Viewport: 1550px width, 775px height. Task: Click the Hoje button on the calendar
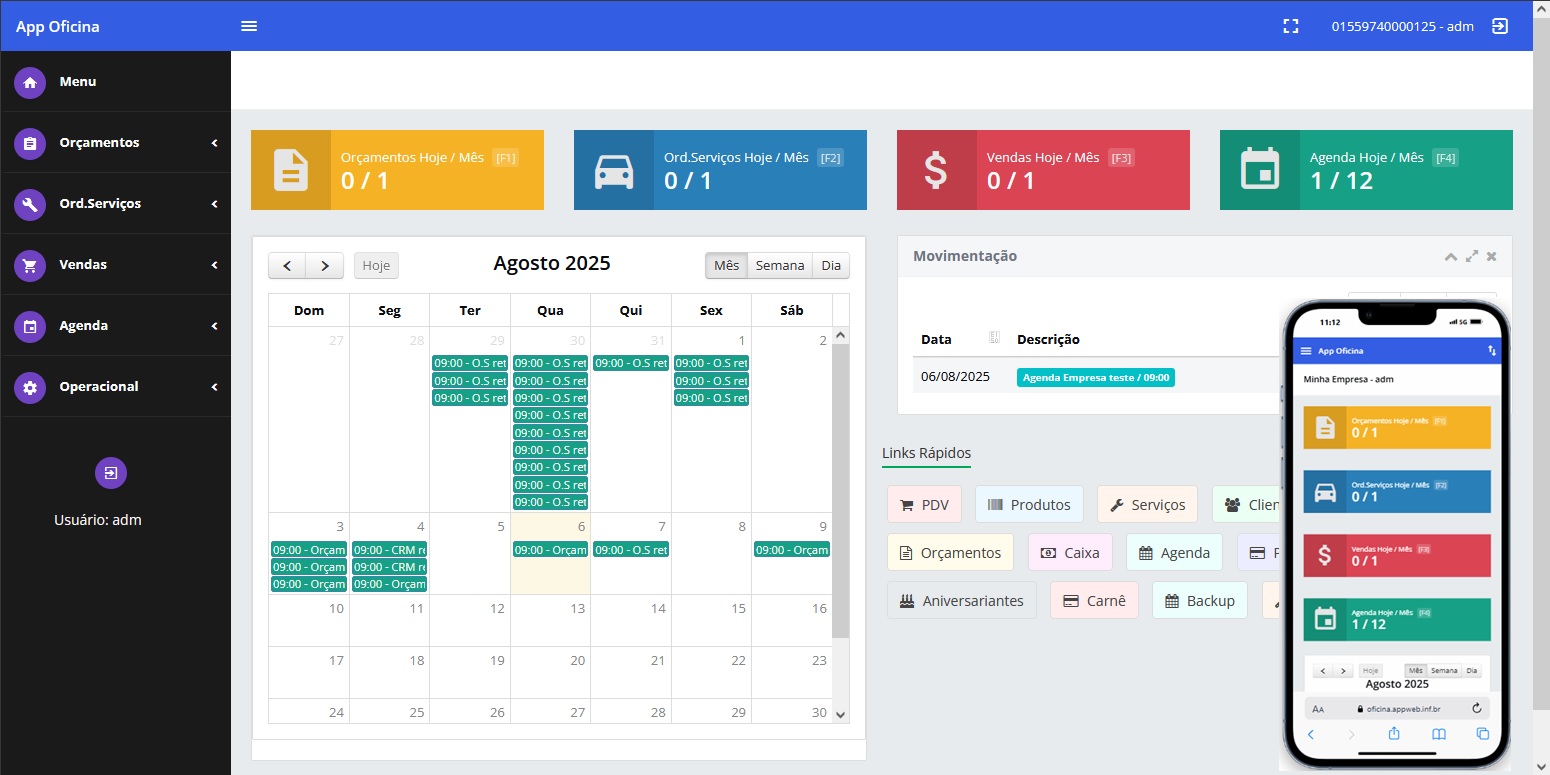[x=376, y=265]
